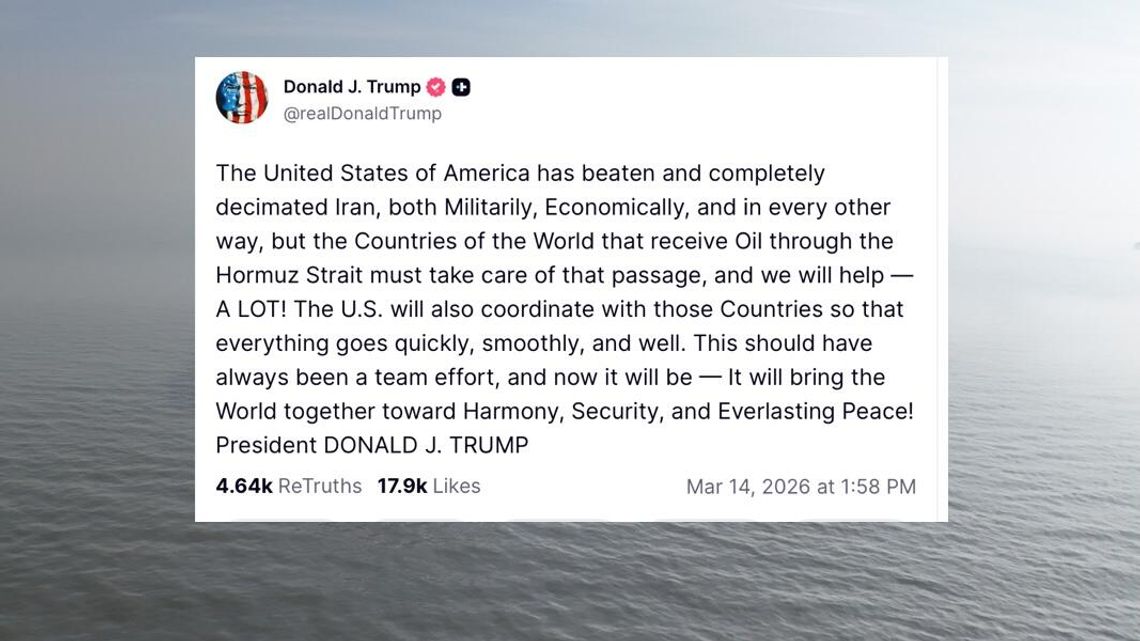Click the ocean background right of the post

1045,320
